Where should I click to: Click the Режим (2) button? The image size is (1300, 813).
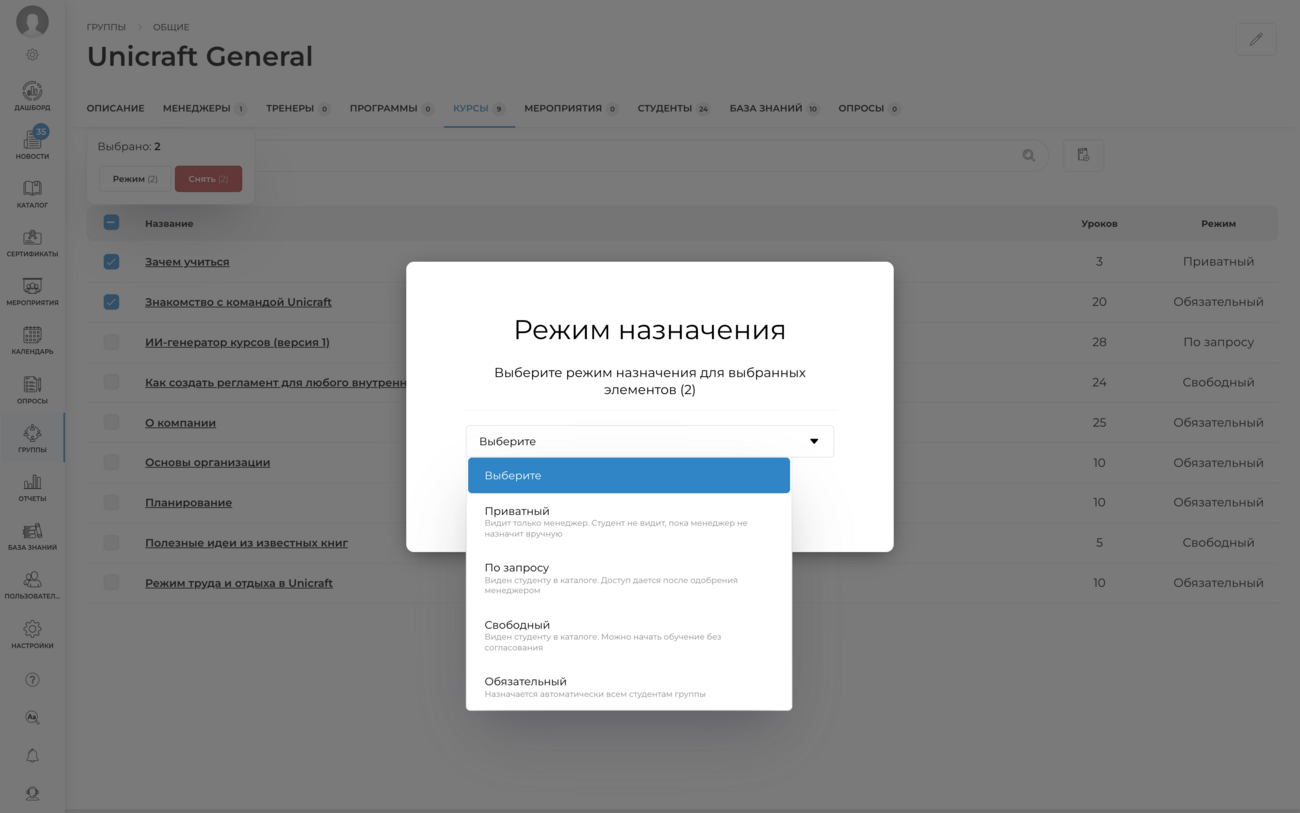pos(135,179)
